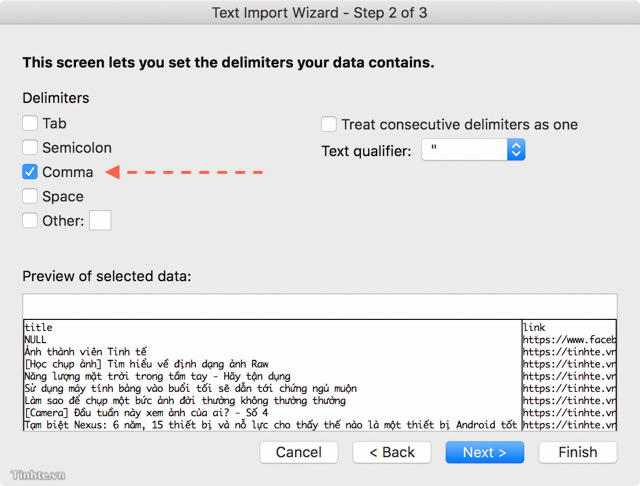
Task: Uncheck the Comma delimiter checkbox
Action: coord(30,172)
